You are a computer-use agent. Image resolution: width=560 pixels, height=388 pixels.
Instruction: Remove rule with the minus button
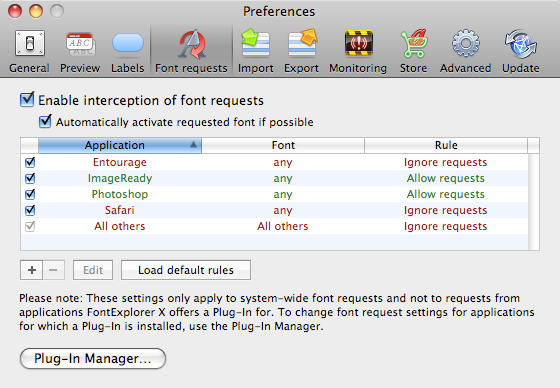[54, 270]
